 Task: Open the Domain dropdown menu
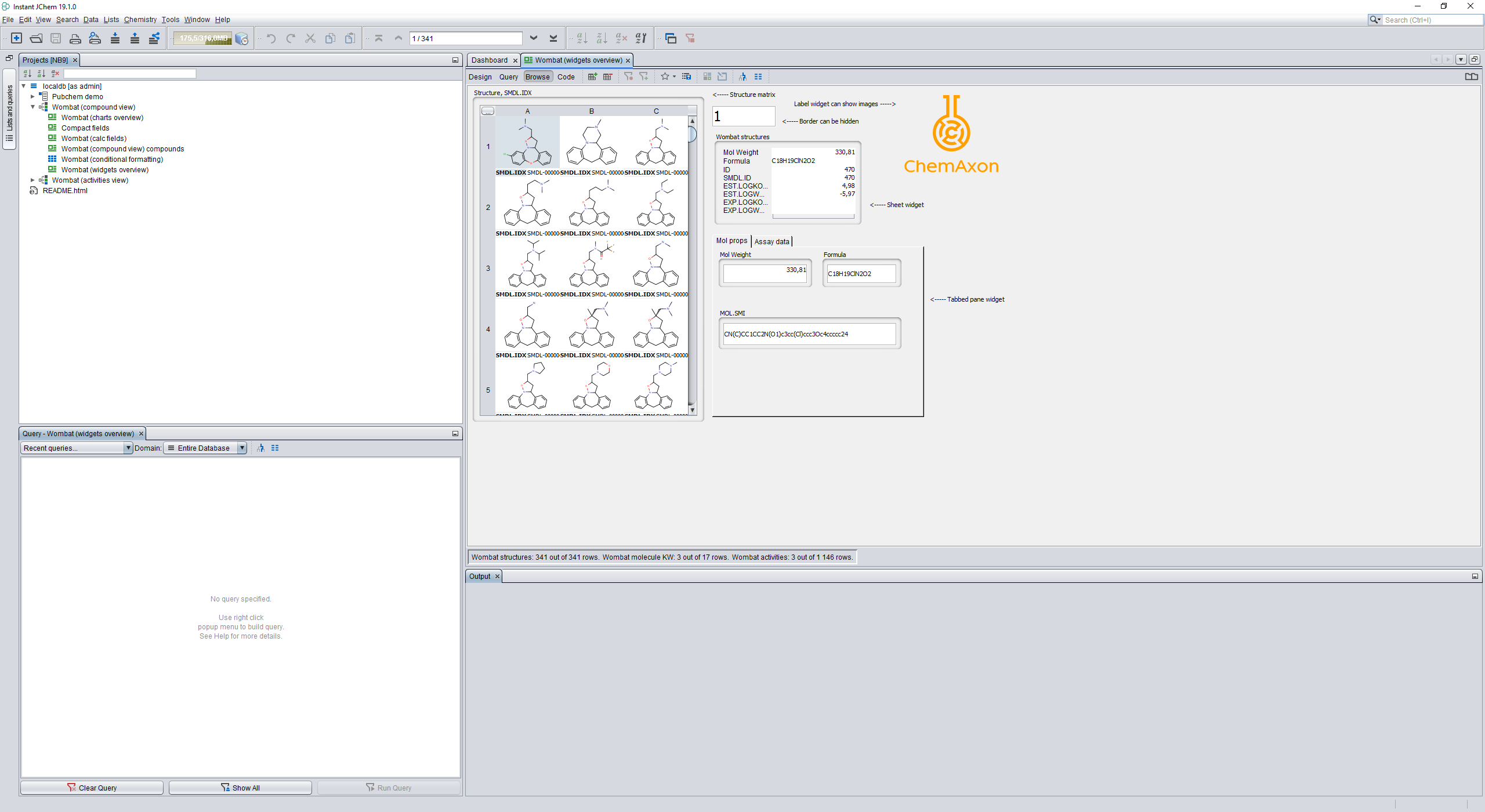click(x=243, y=448)
